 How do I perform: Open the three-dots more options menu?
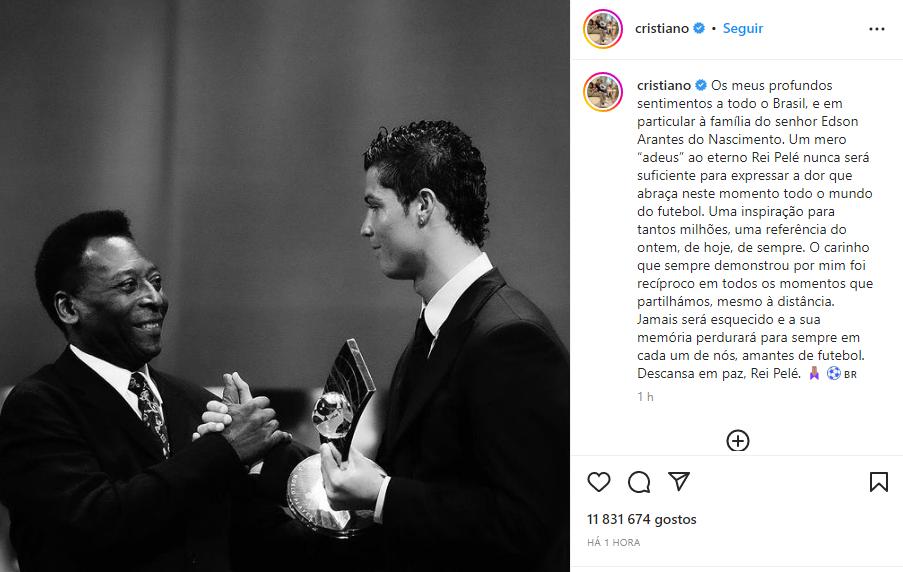coord(877,29)
